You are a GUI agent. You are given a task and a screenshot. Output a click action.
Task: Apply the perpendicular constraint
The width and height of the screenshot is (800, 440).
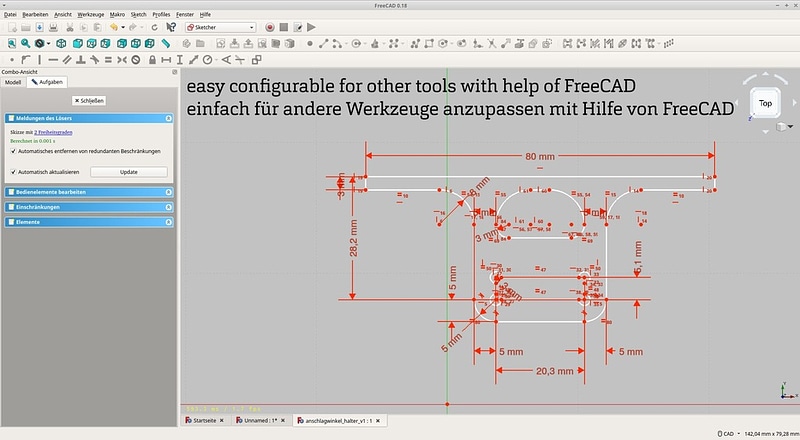tap(81, 60)
